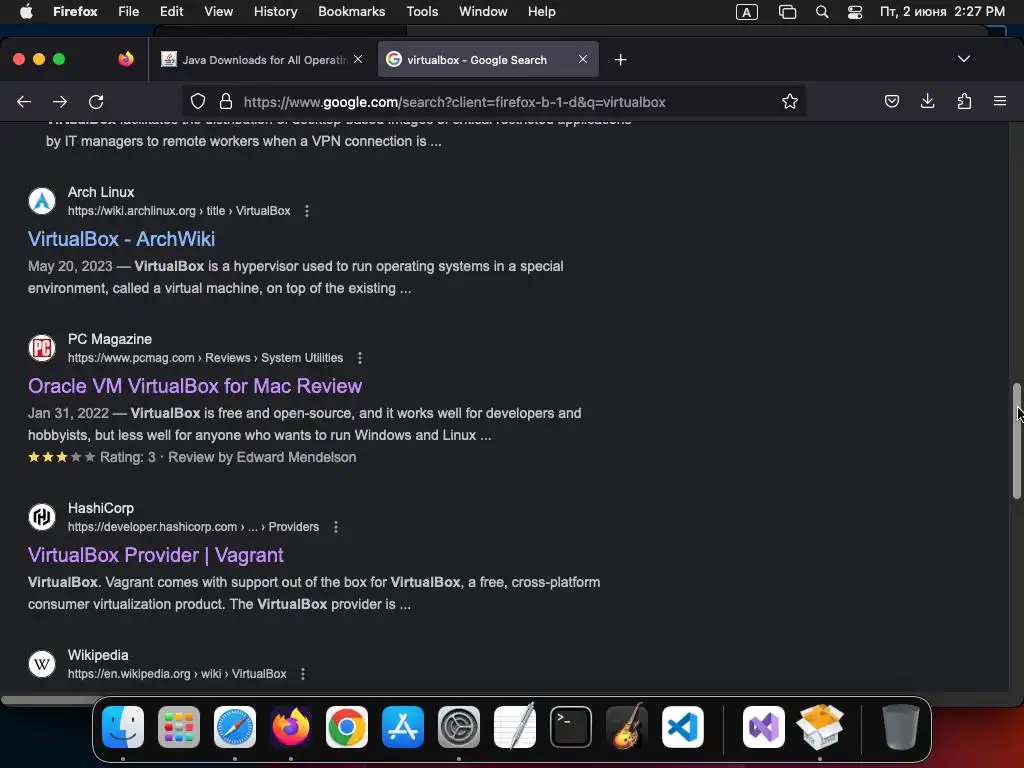Open the Apple menu
This screenshot has width=1024, height=768.
26,11
